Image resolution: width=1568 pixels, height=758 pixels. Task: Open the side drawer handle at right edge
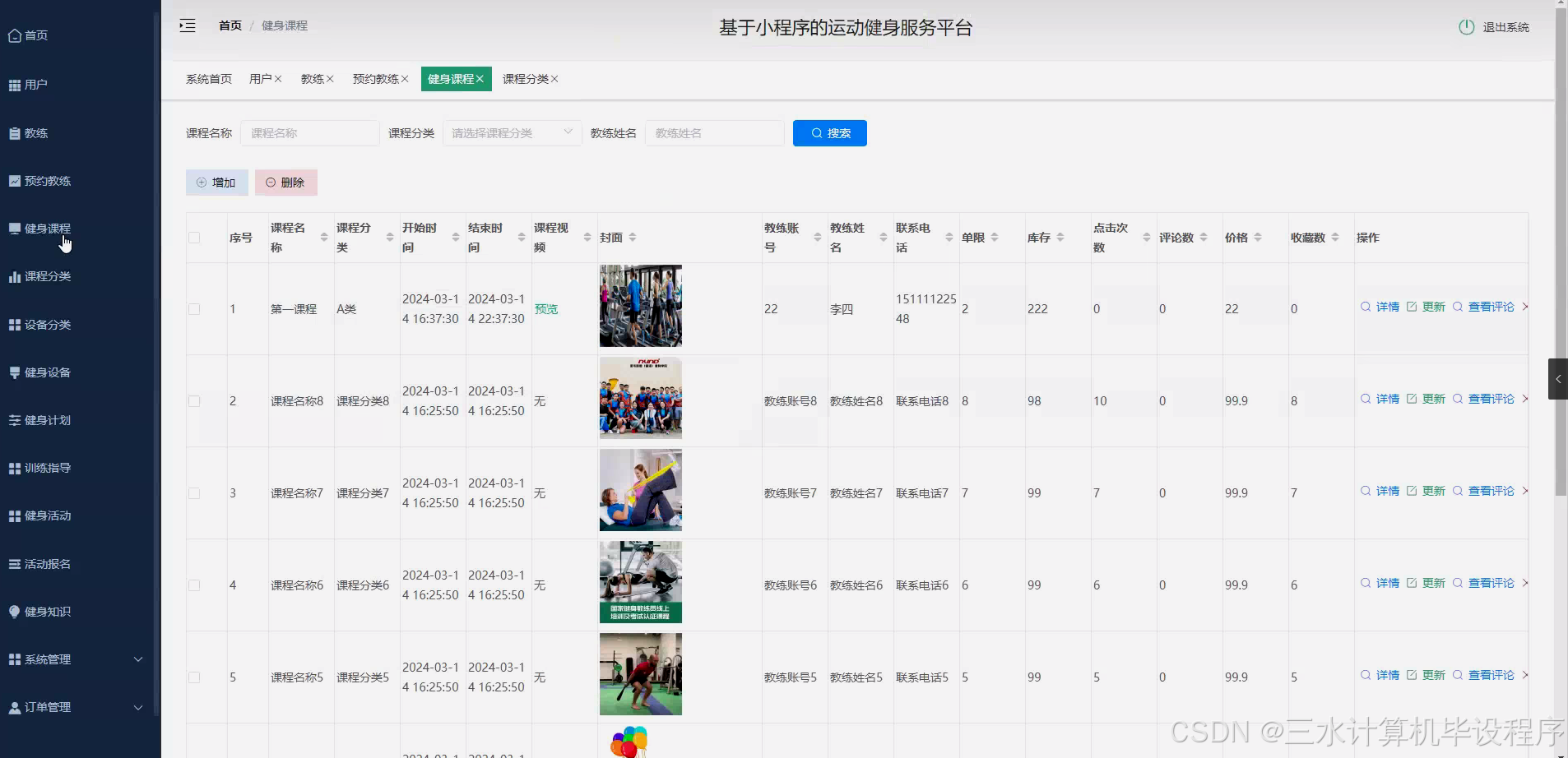[1557, 379]
